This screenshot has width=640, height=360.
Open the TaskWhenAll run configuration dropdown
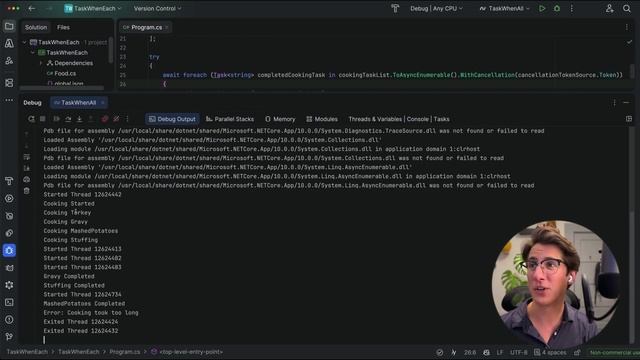(504, 8)
